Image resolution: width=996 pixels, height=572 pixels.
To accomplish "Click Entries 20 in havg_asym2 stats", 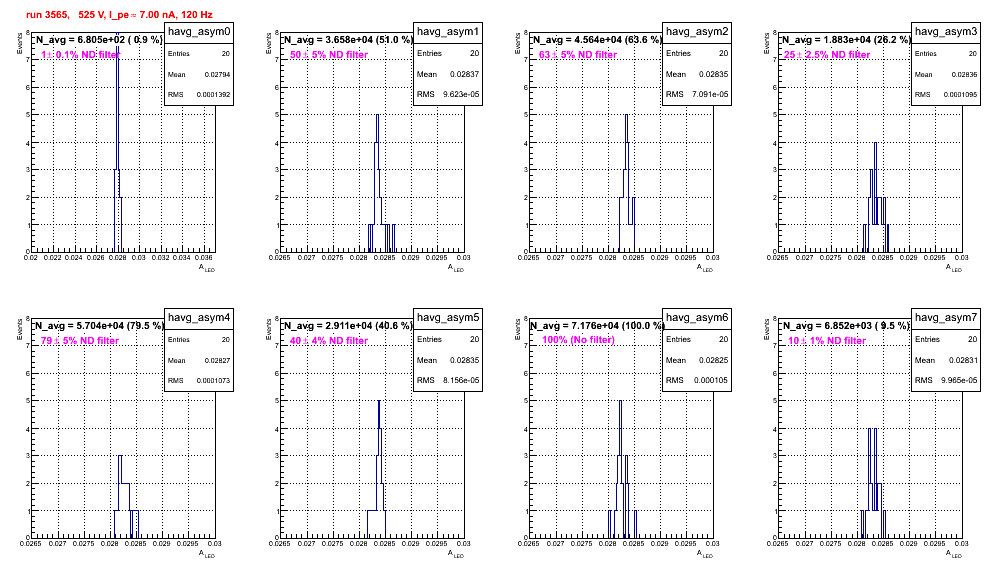I will point(697,53).
